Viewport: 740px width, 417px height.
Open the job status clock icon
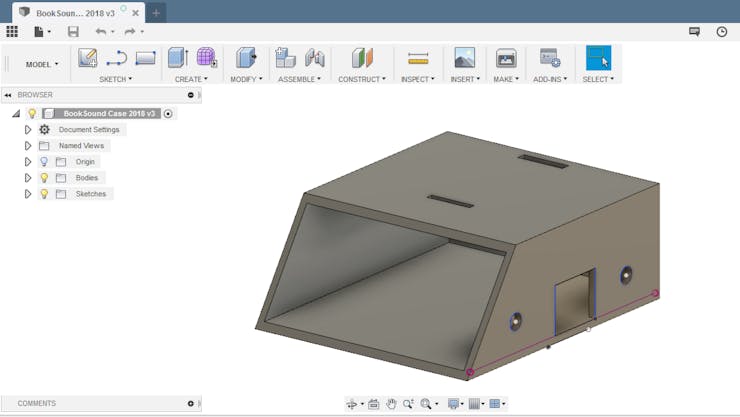[722, 32]
